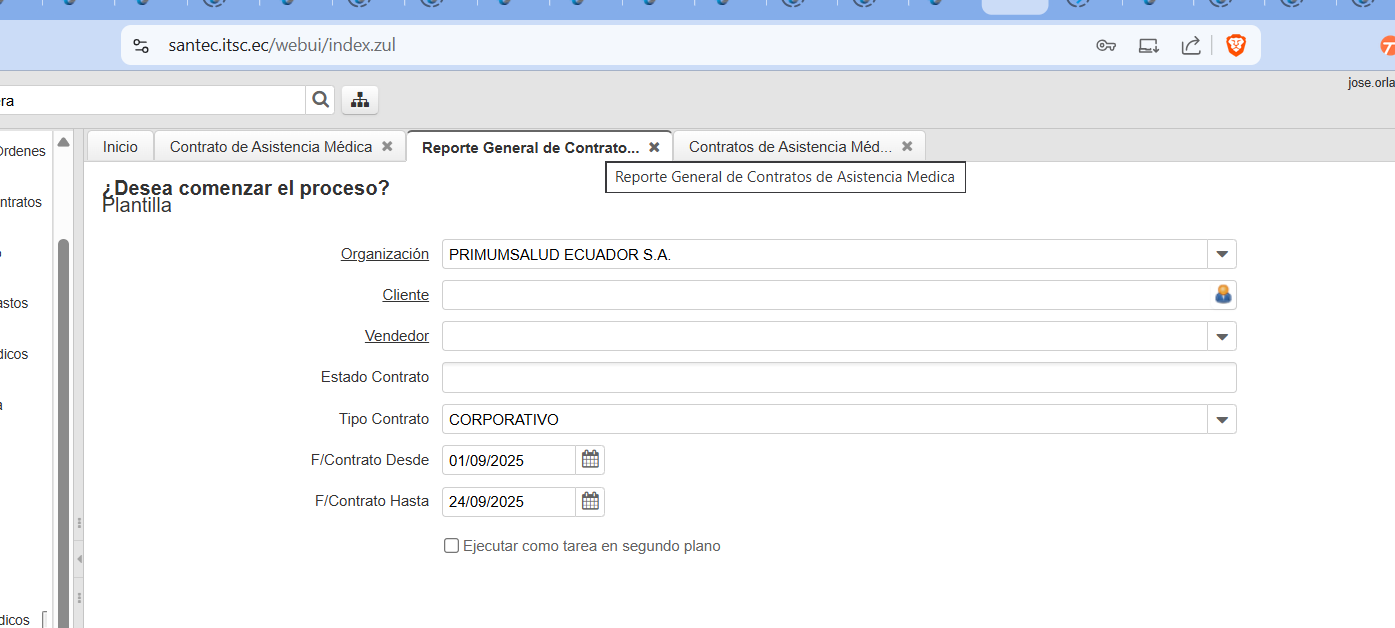Enable Ejecutar como tarea en segundo plano
This screenshot has height=628, width=1395.
452,546
